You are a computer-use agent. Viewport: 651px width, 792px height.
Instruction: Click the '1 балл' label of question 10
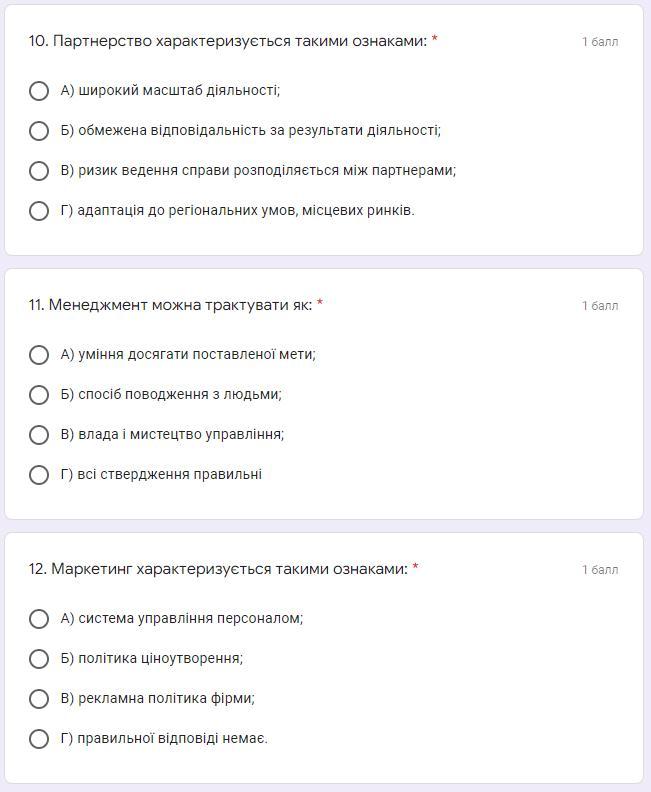click(600, 42)
